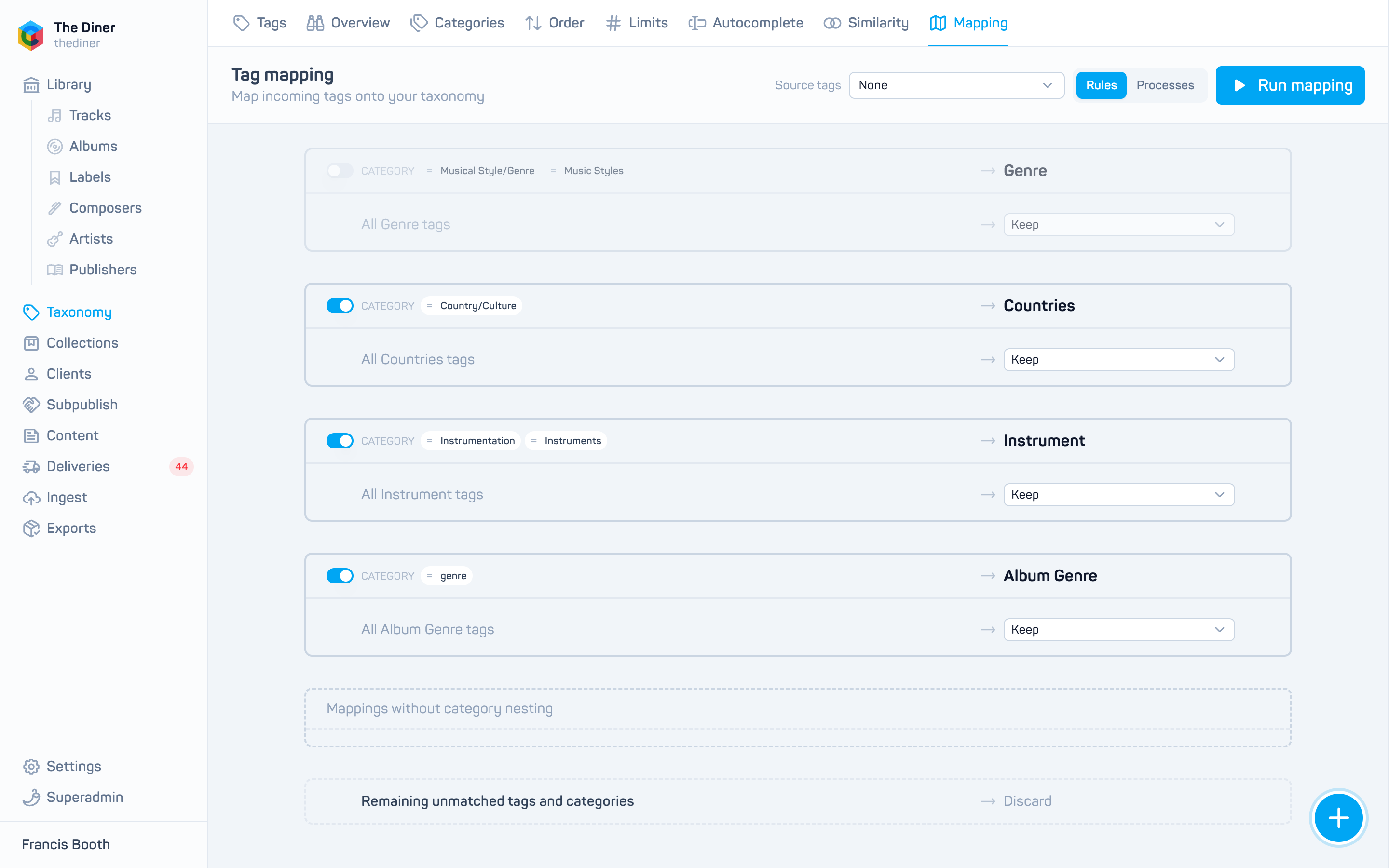Go to the Autocomplete tab
This screenshot has height=868, width=1389.
coord(746,23)
